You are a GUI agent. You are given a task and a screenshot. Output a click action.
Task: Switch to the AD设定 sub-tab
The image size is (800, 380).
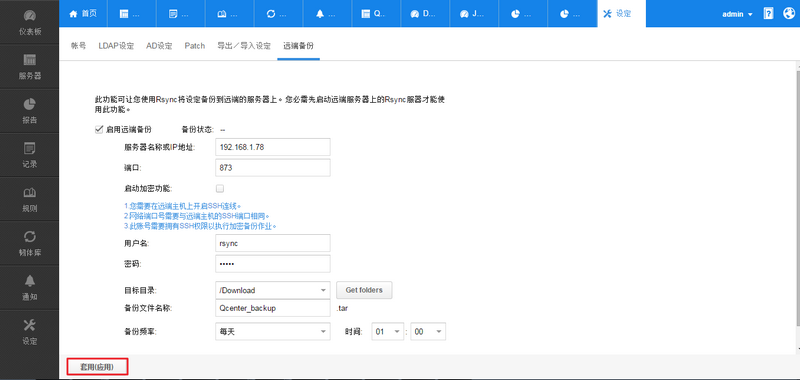pyautogui.click(x=159, y=45)
